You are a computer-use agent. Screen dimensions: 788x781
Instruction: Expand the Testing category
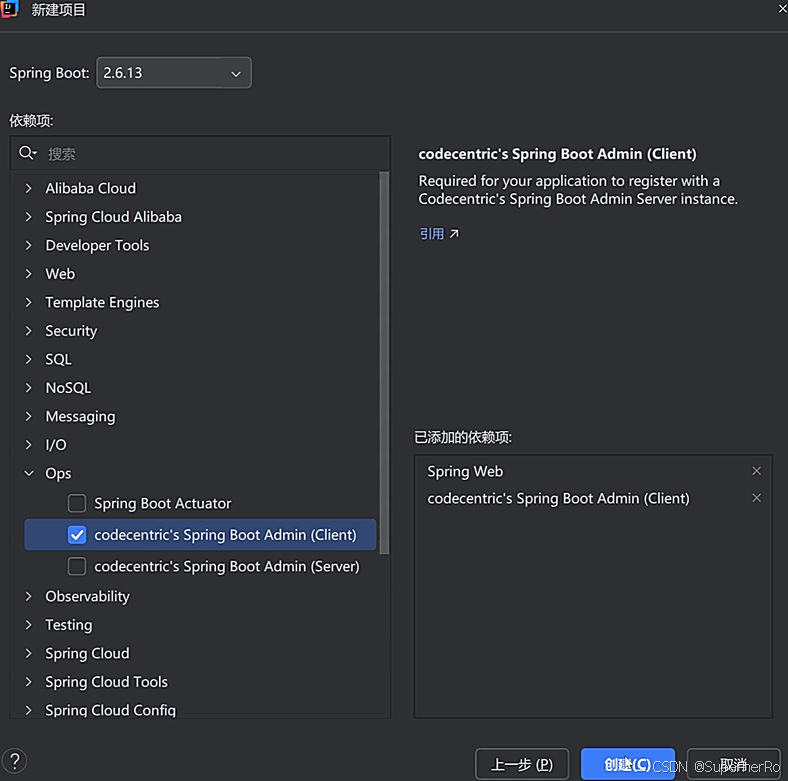click(29, 625)
